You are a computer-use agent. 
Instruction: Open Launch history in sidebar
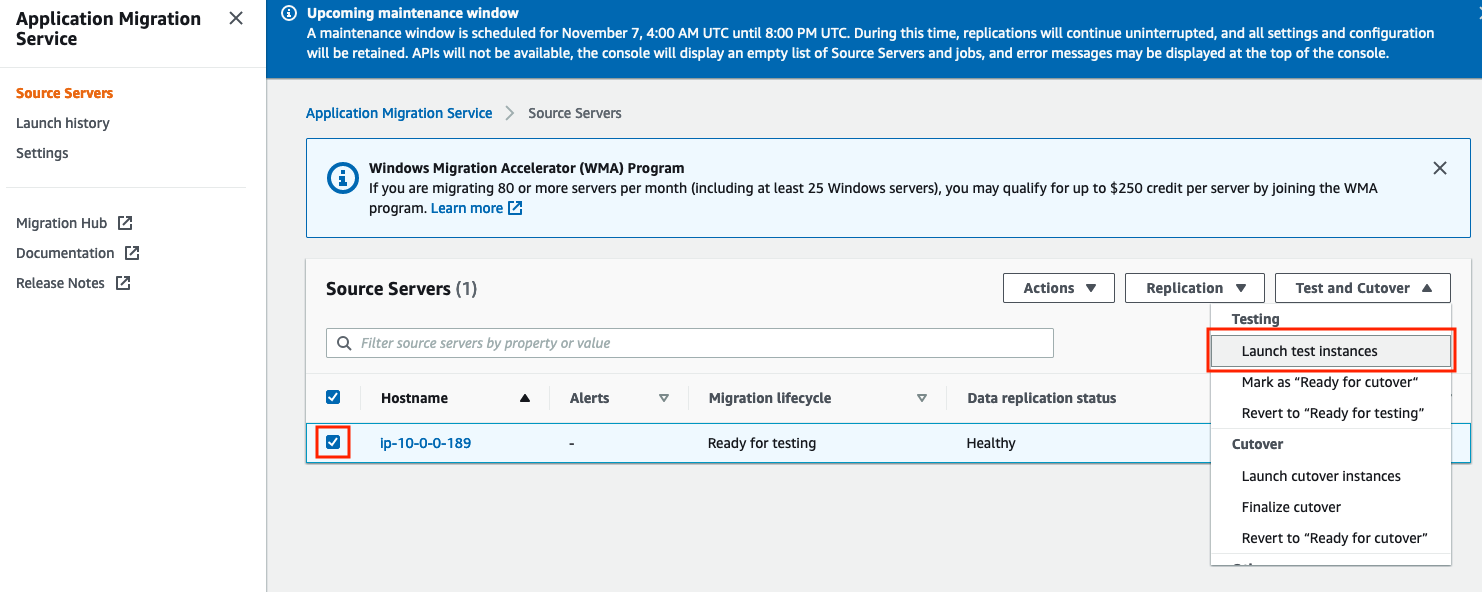(63, 123)
